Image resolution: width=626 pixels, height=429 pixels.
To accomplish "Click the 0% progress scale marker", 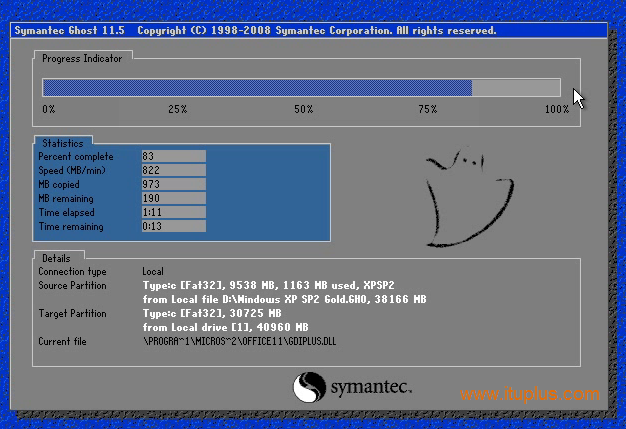I will [49, 109].
